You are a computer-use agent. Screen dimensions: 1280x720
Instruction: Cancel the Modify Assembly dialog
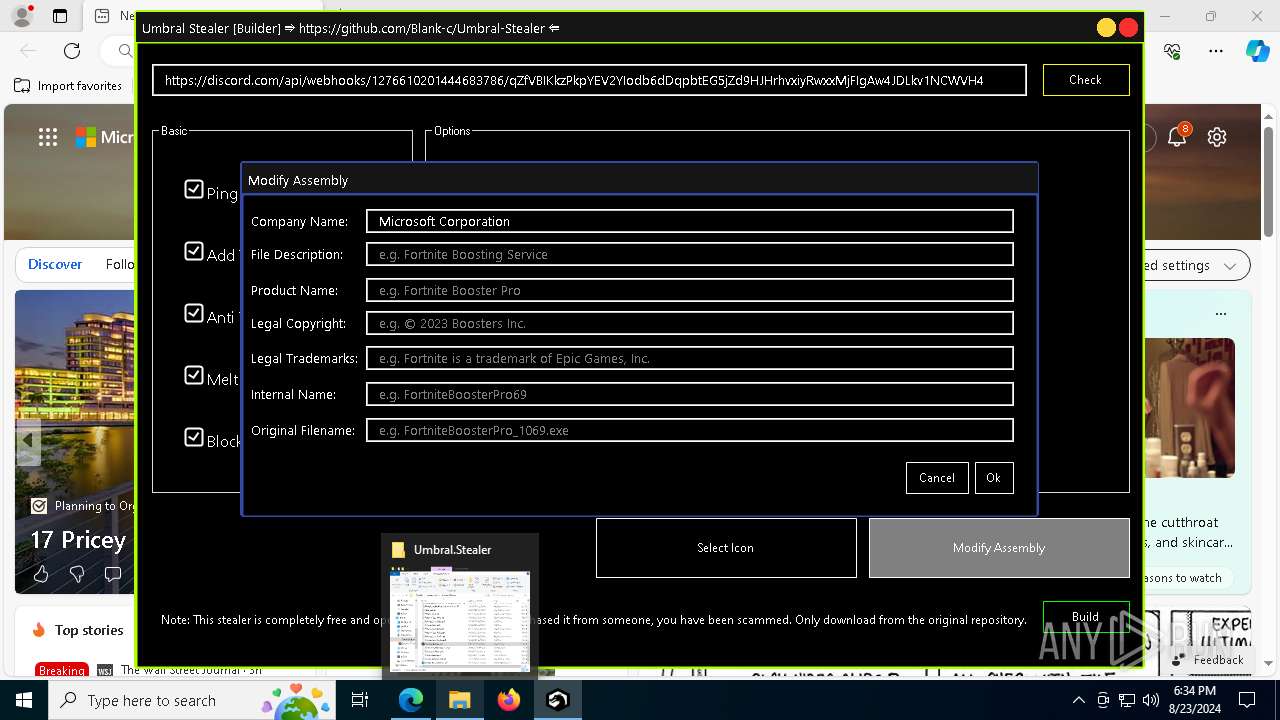coord(937,478)
